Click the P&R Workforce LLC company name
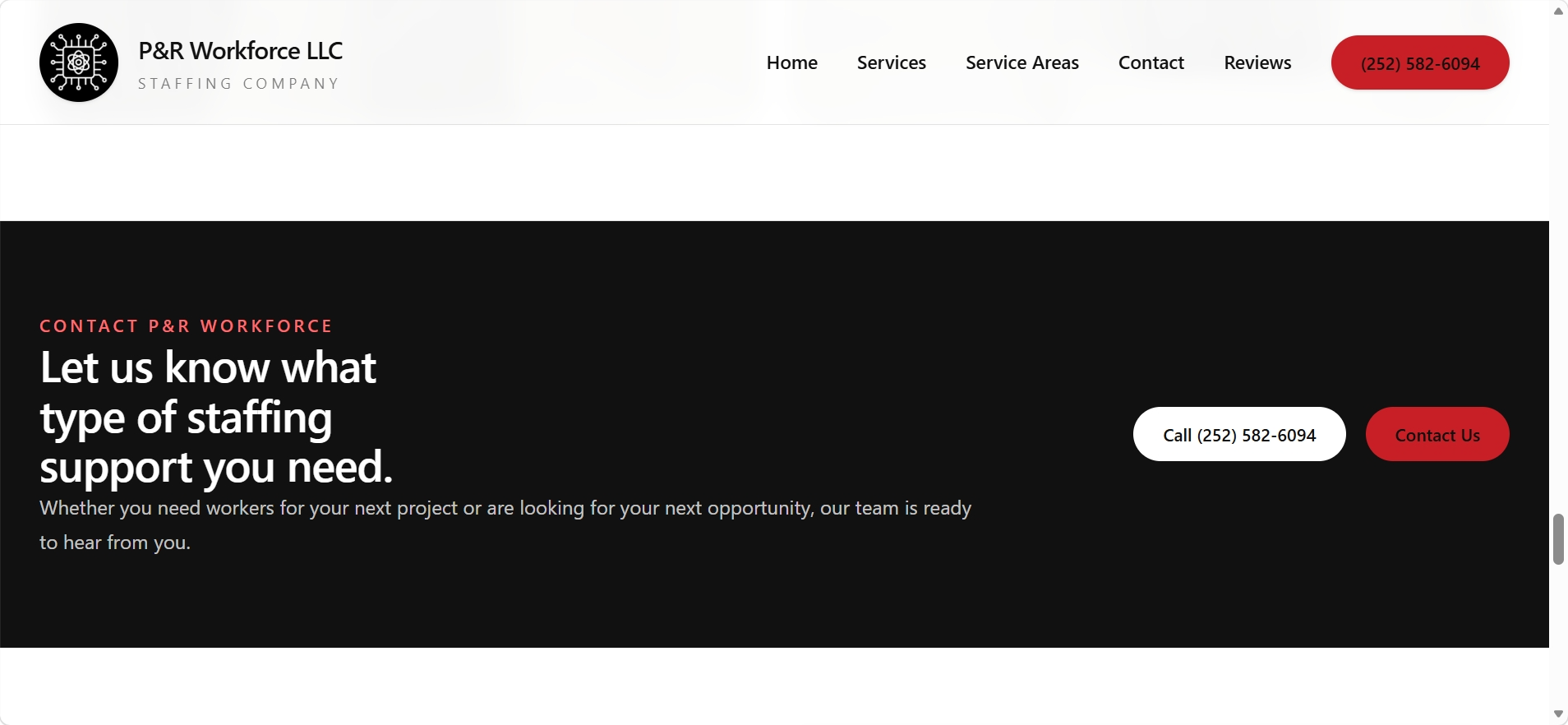Screen dimensions: 1568x725 tap(240, 51)
